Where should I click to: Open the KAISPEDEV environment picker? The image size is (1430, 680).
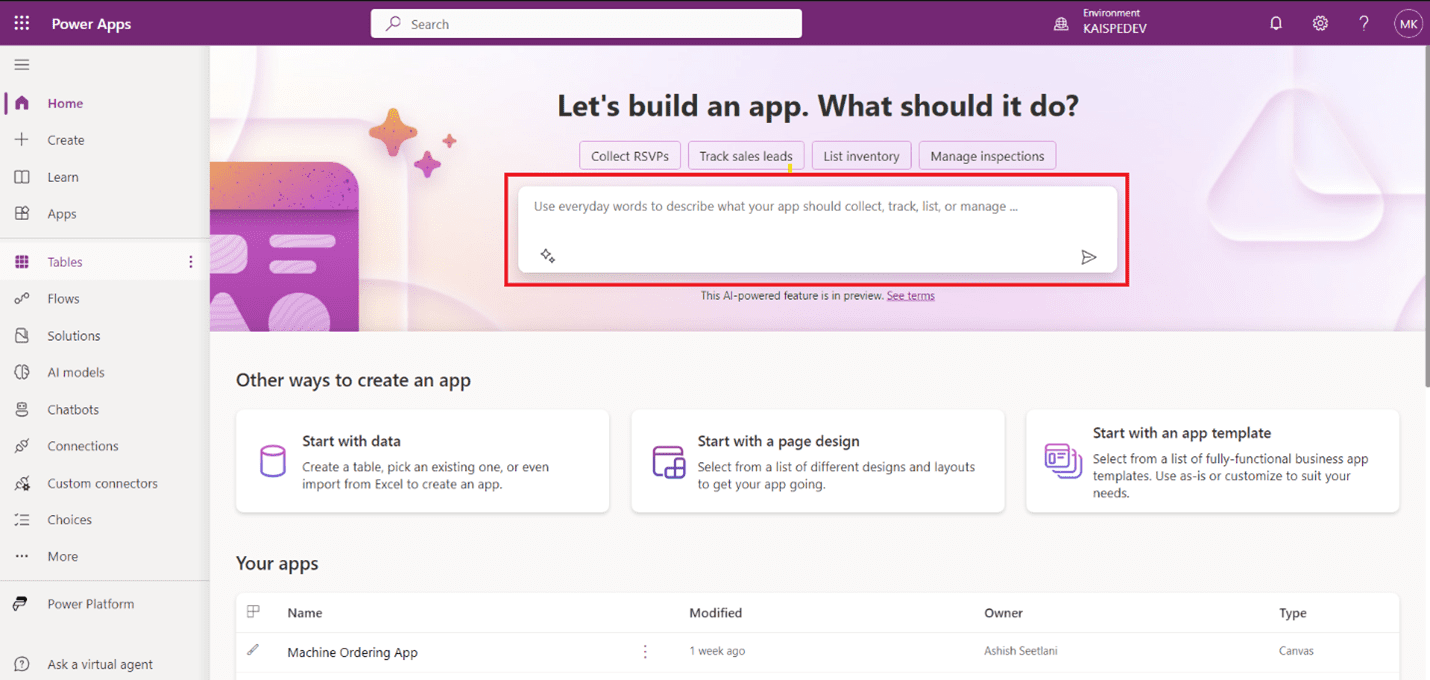coord(1101,22)
